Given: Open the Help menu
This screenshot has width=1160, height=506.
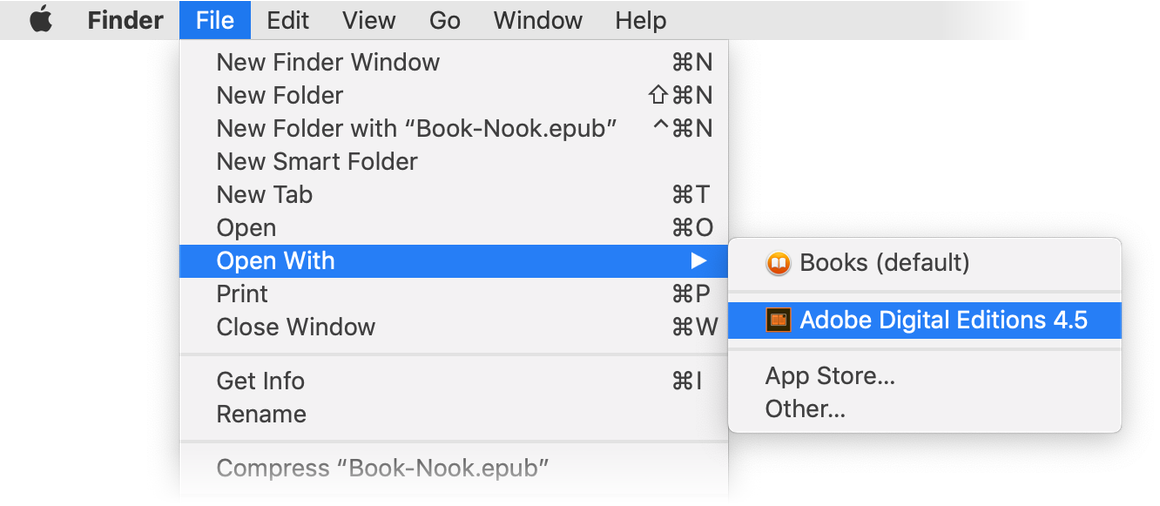Looking at the screenshot, I should pyautogui.click(x=641, y=20).
